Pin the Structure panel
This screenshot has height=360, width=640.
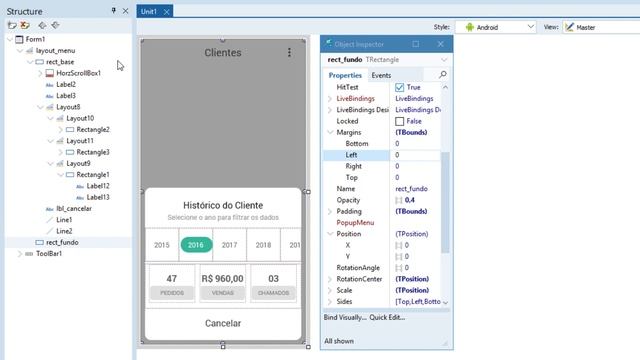113,11
